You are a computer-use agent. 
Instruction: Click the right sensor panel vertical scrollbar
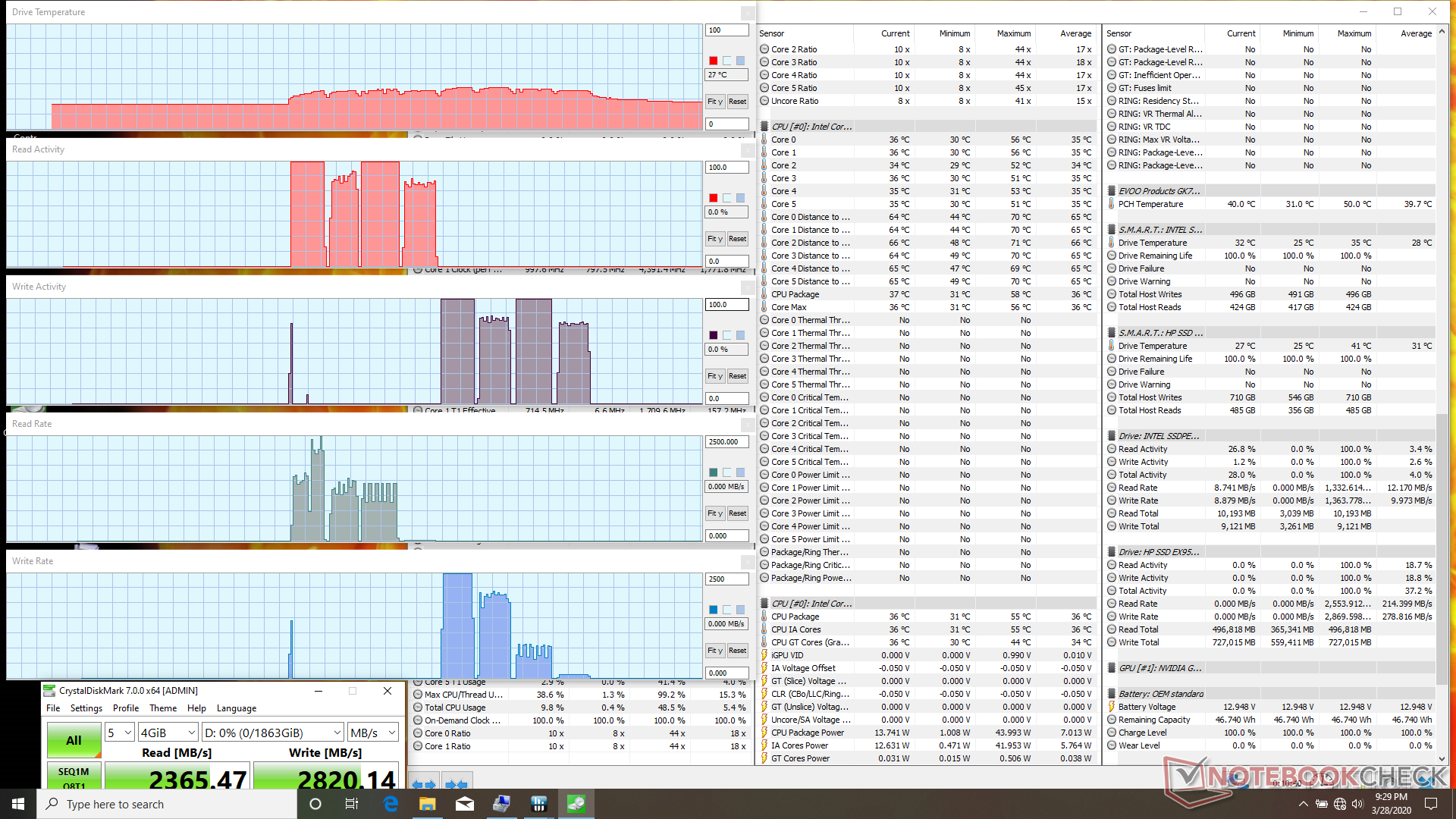(x=1442, y=394)
